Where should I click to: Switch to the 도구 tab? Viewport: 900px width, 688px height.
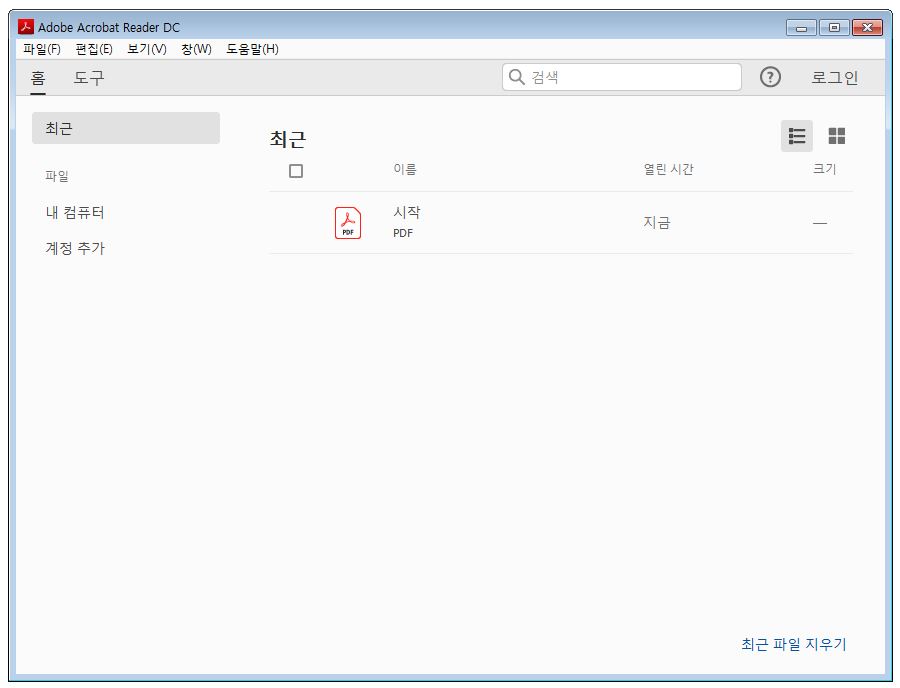point(88,77)
